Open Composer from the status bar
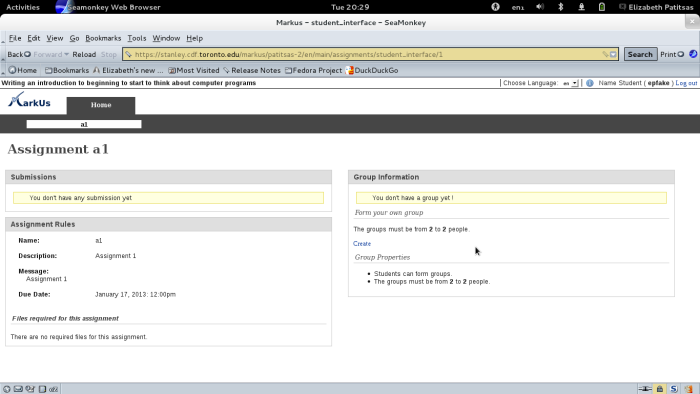The width and height of the screenshot is (700, 394). (x=30, y=389)
